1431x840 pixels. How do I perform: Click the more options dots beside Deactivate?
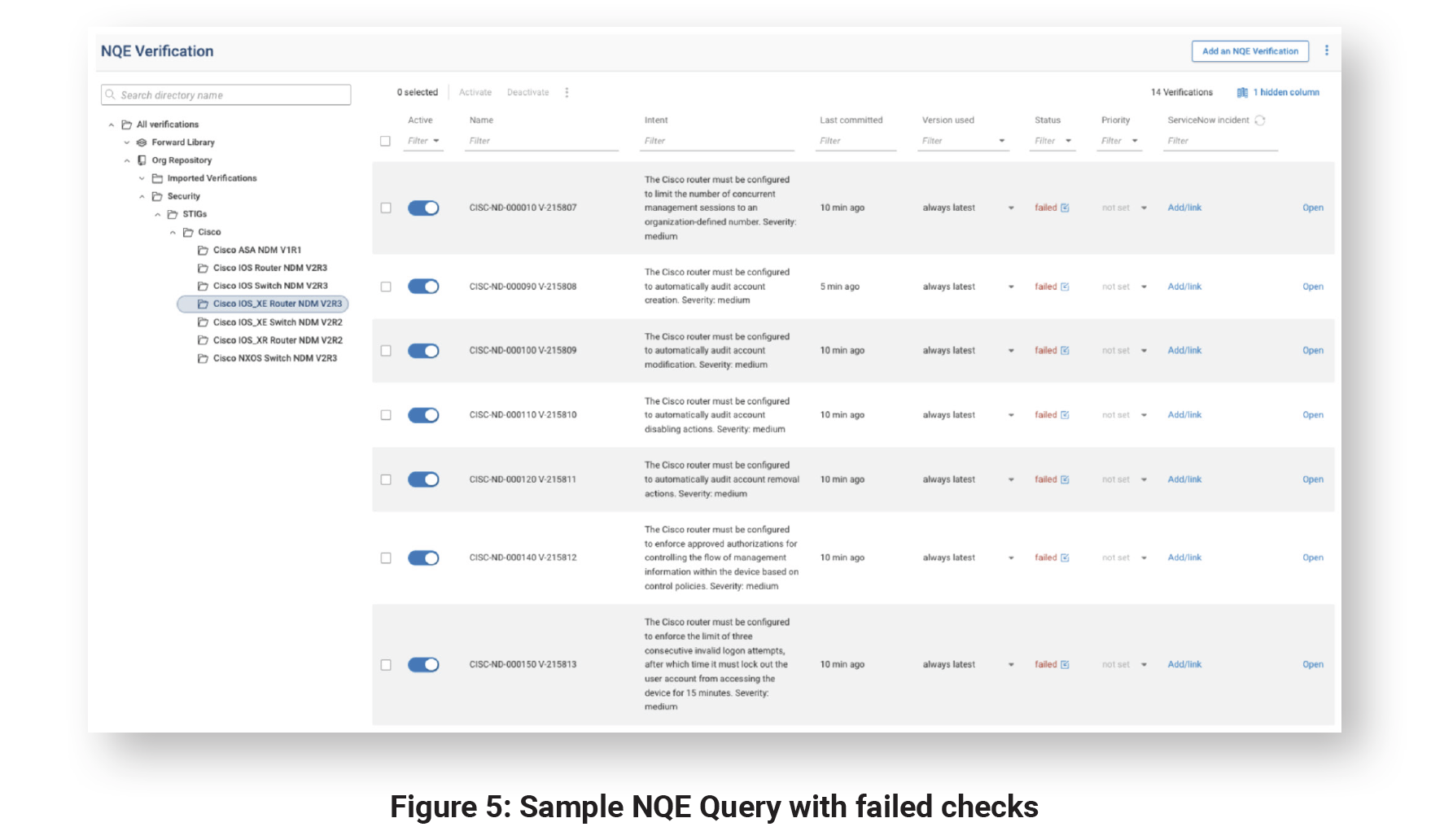tap(567, 93)
